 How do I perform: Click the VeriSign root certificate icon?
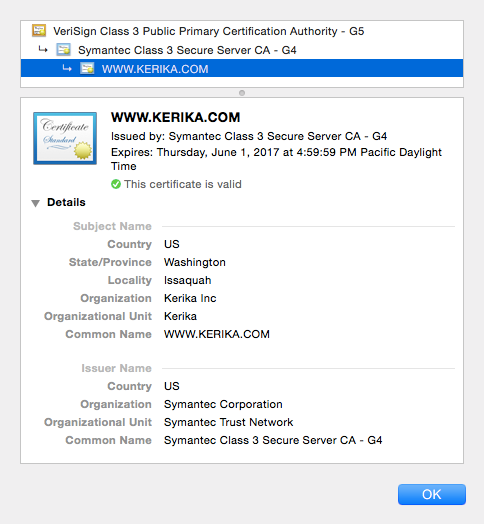[x=39, y=30]
